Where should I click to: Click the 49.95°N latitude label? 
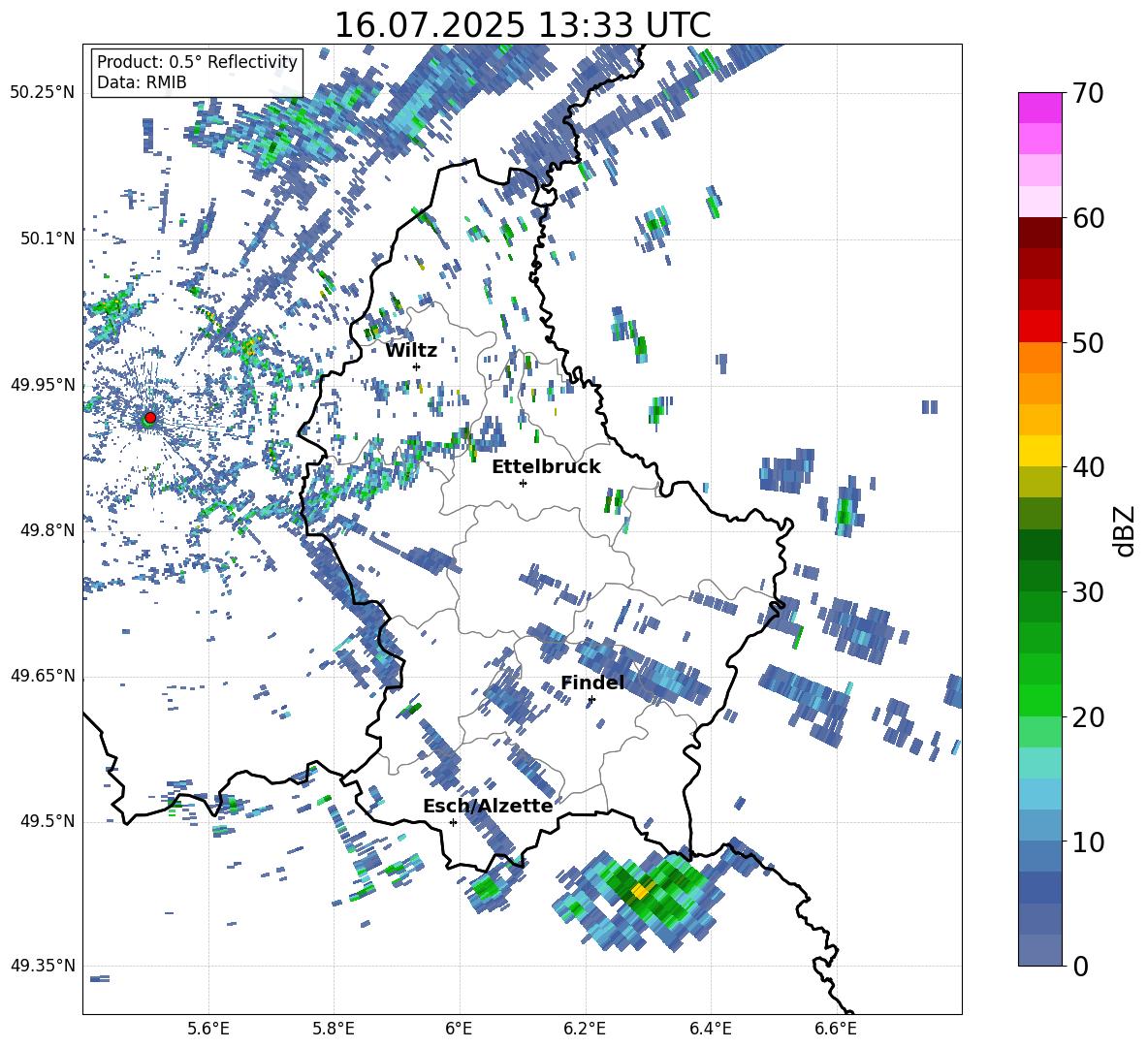point(43,384)
